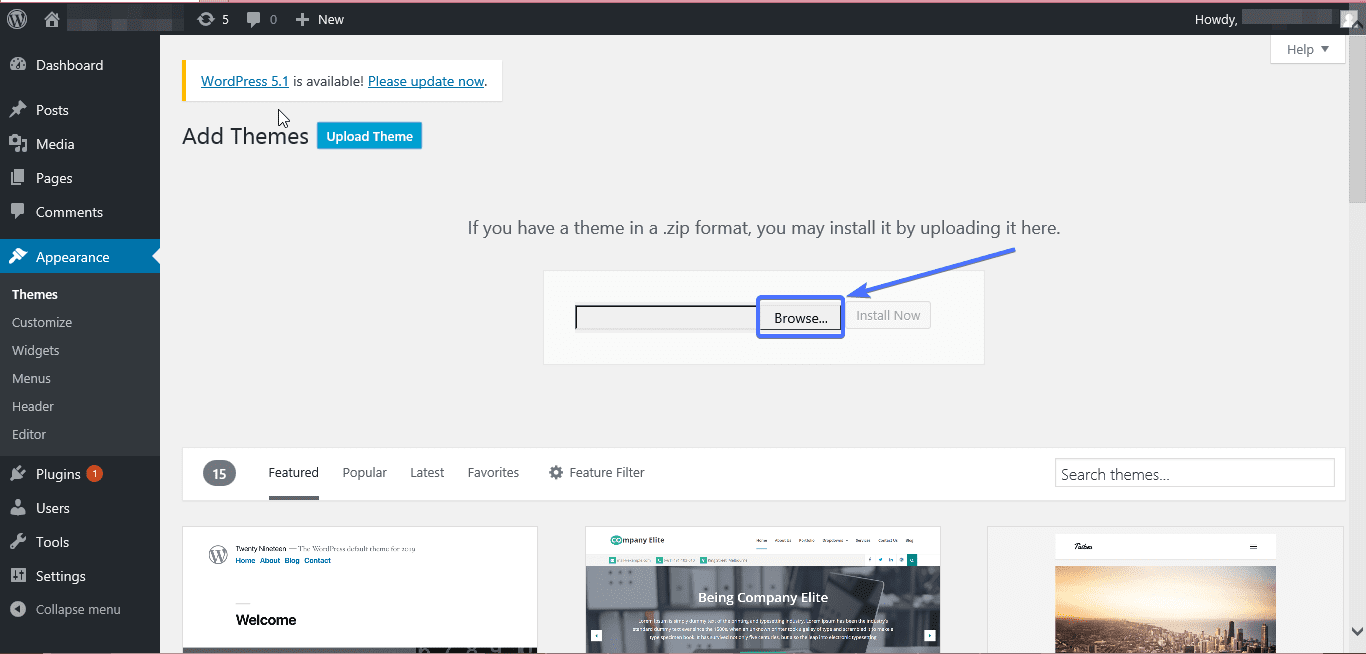Open Customize submenu item

pos(42,322)
